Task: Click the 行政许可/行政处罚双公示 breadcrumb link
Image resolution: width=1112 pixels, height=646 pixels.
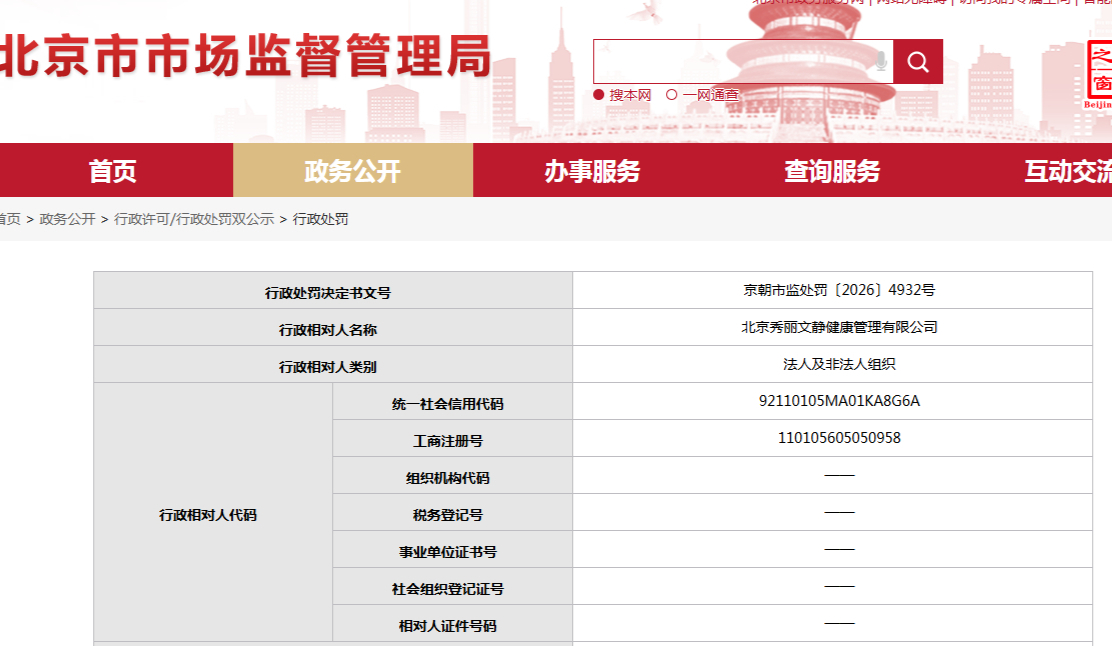Action: click(194, 219)
